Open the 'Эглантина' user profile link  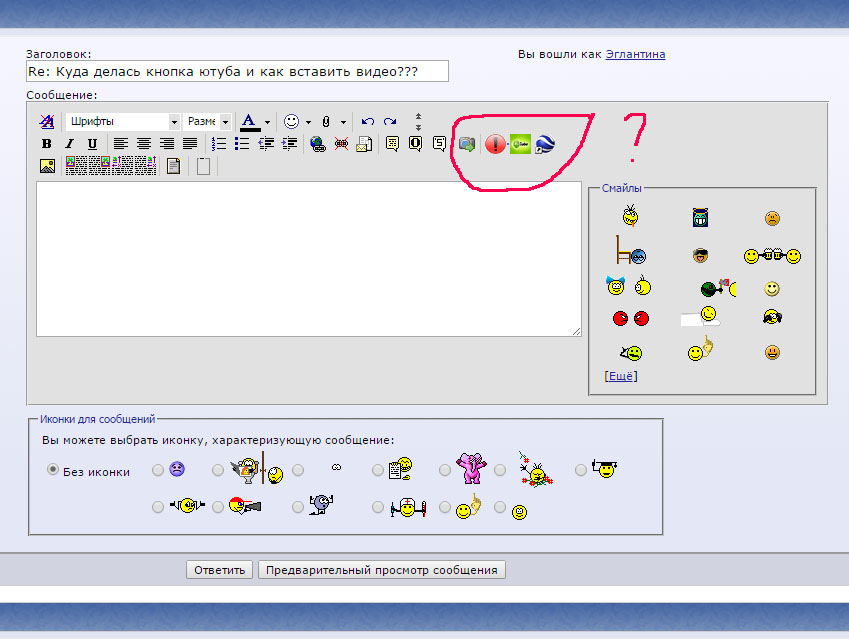click(x=635, y=54)
